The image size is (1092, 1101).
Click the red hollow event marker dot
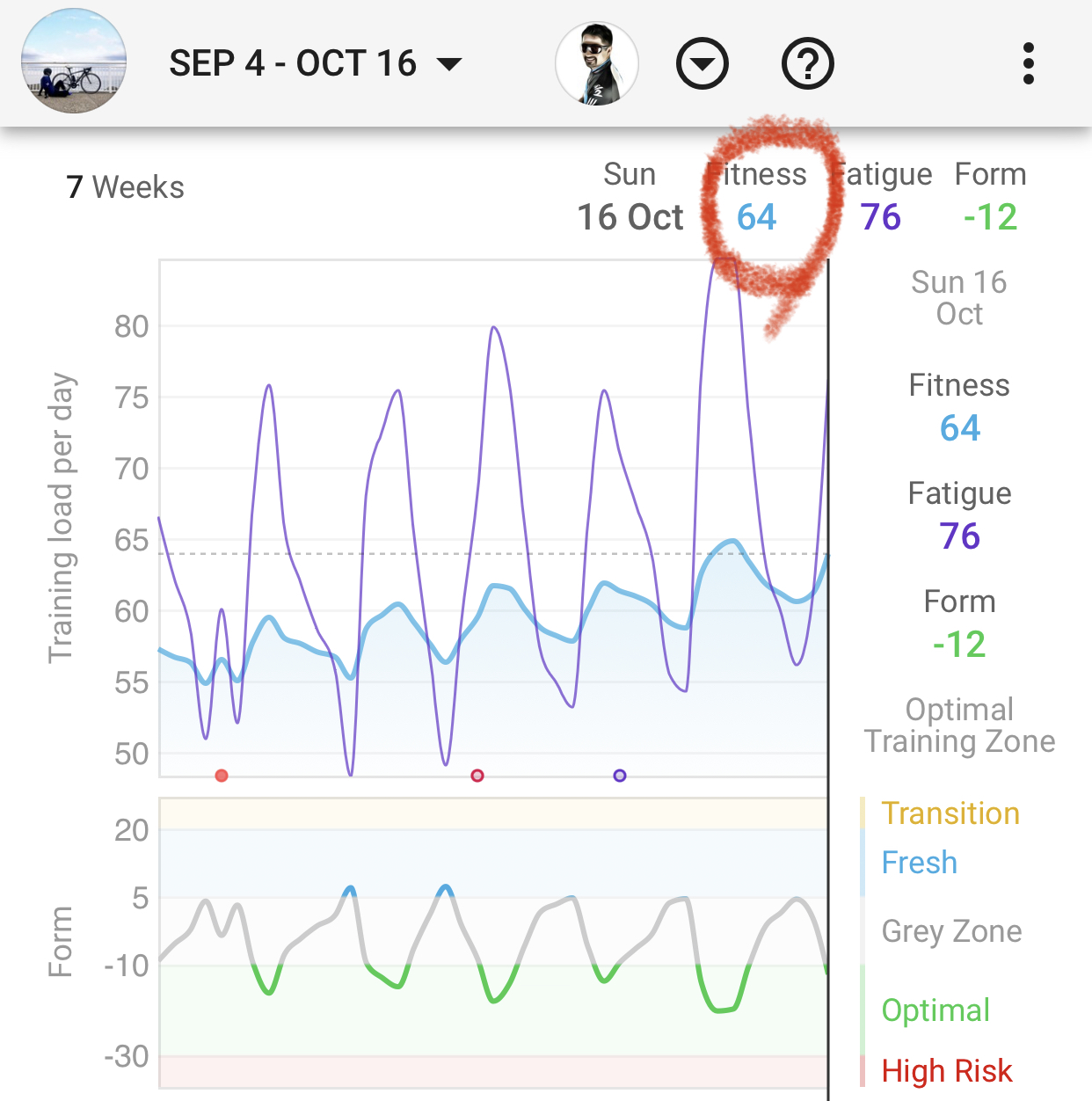[x=477, y=776]
